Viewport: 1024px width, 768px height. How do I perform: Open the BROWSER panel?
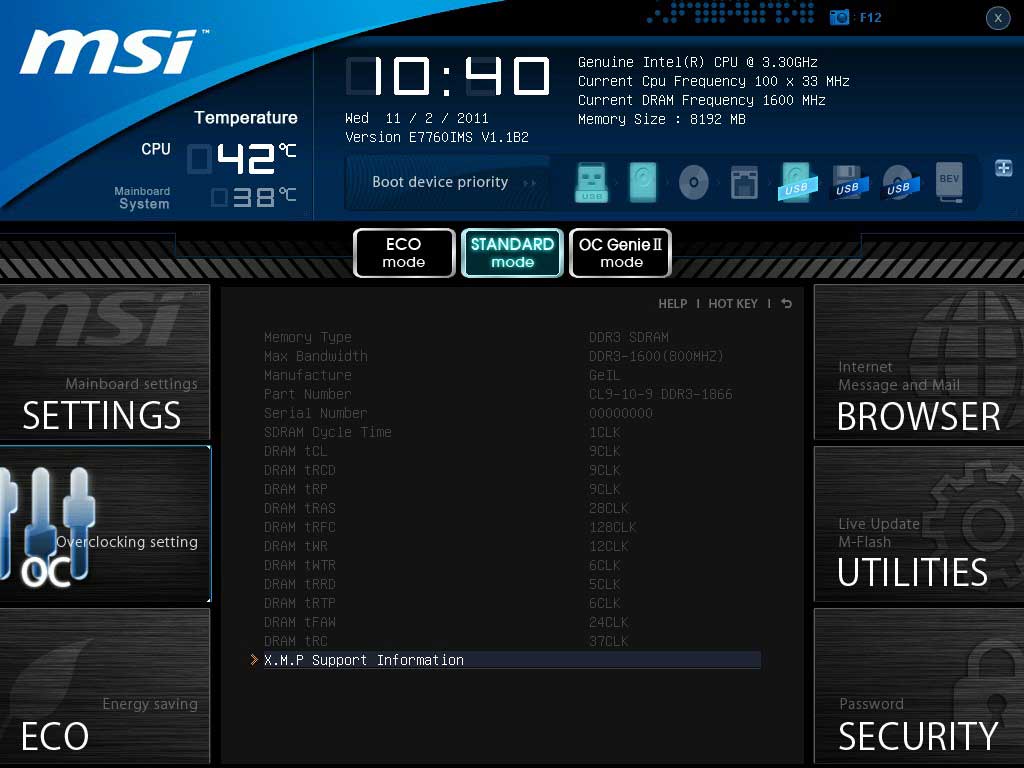coord(919,362)
